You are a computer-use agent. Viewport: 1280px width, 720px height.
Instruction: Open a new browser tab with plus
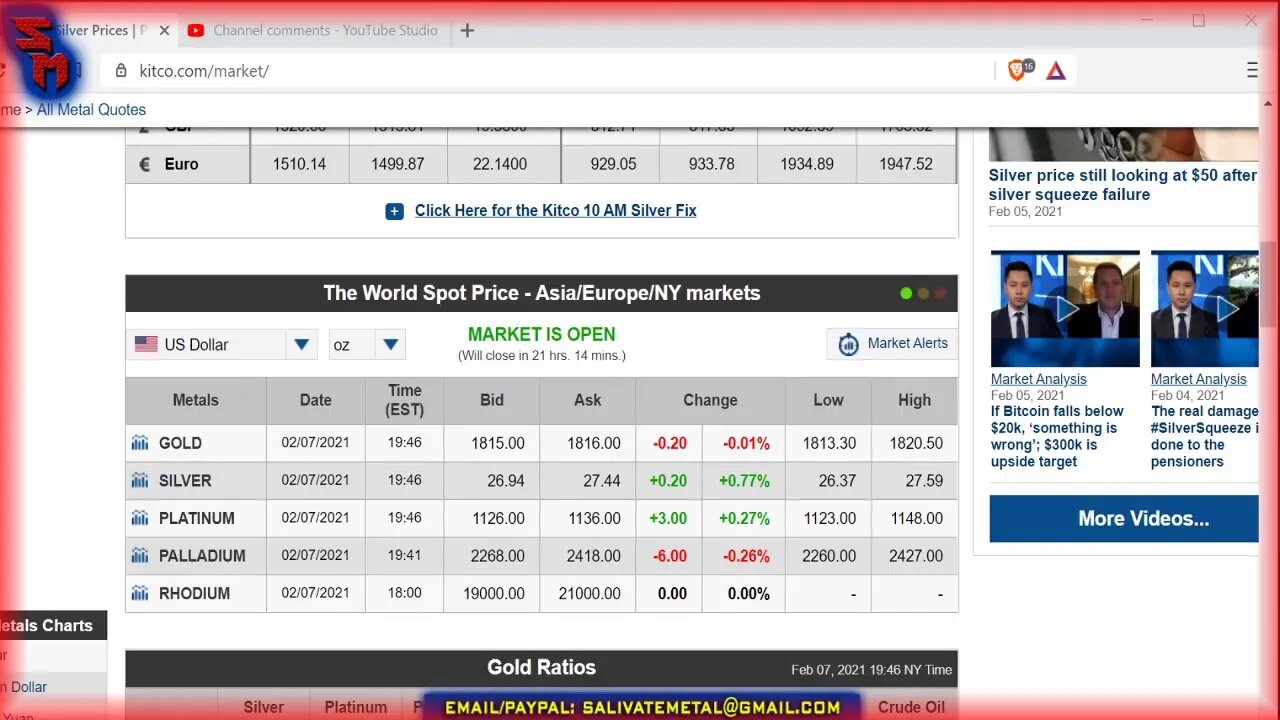pyautogui.click(x=467, y=30)
